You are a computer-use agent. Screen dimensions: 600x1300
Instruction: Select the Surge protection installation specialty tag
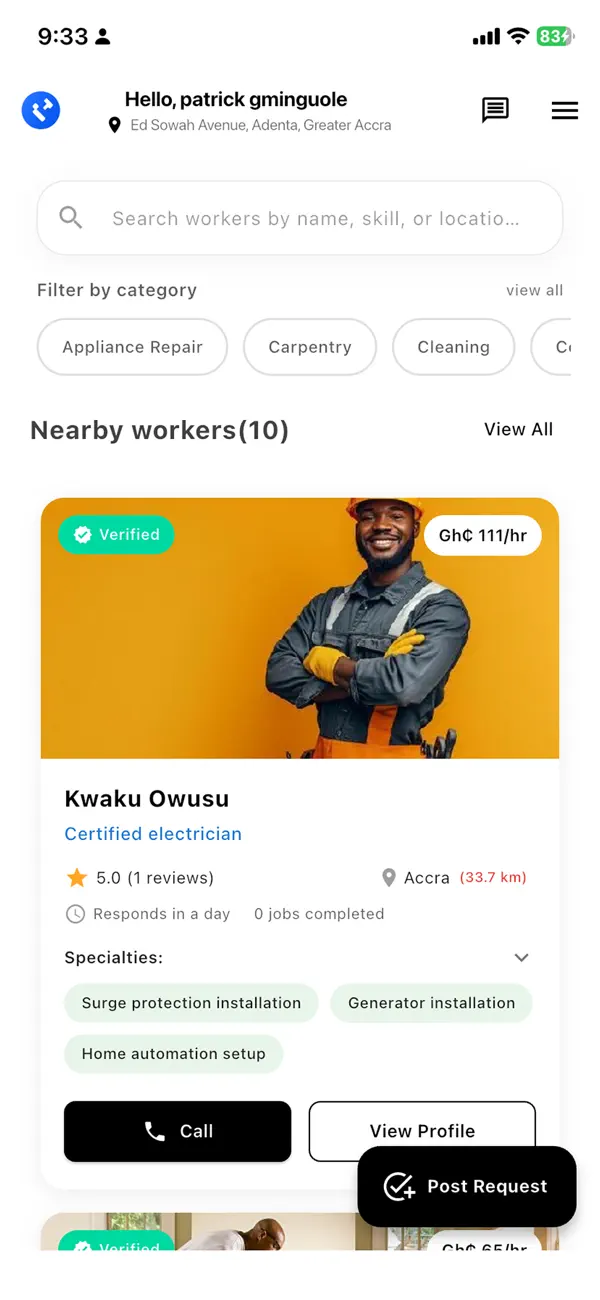pyautogui.click(x=191, y=1003)
